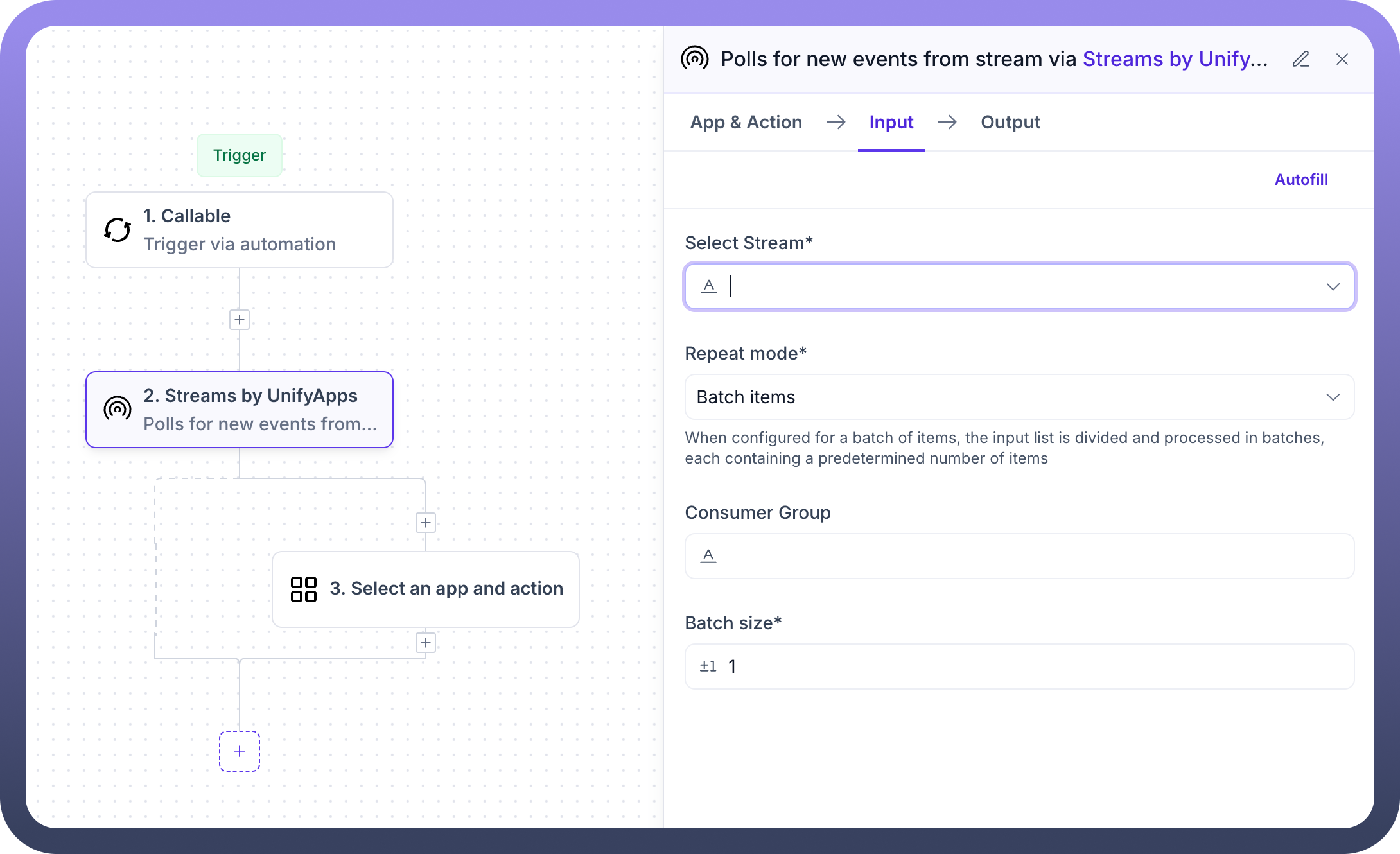This screenshot has height=854, width=1400.
Task: Add new step with dashed plus button
Action: point(240,751)
